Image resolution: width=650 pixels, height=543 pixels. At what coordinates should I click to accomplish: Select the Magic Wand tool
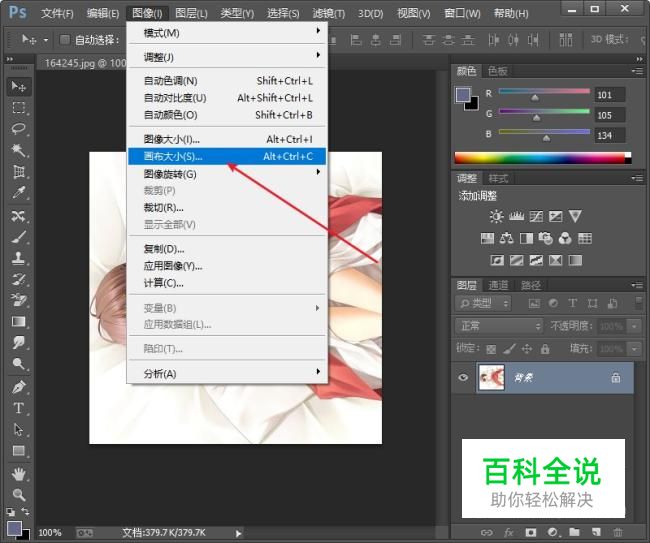19,150
